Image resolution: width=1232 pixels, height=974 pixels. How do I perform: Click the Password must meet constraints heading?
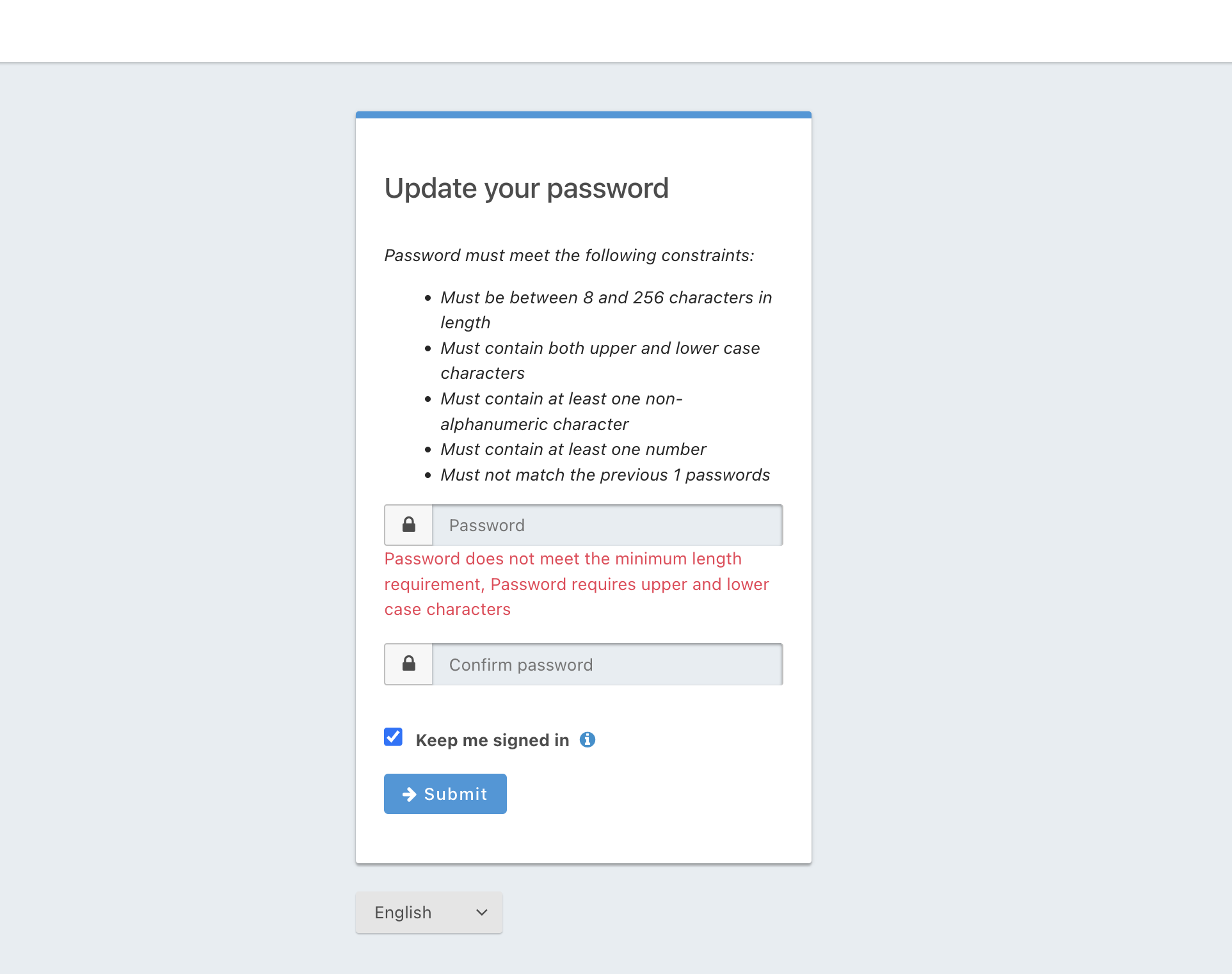(568, 255)
